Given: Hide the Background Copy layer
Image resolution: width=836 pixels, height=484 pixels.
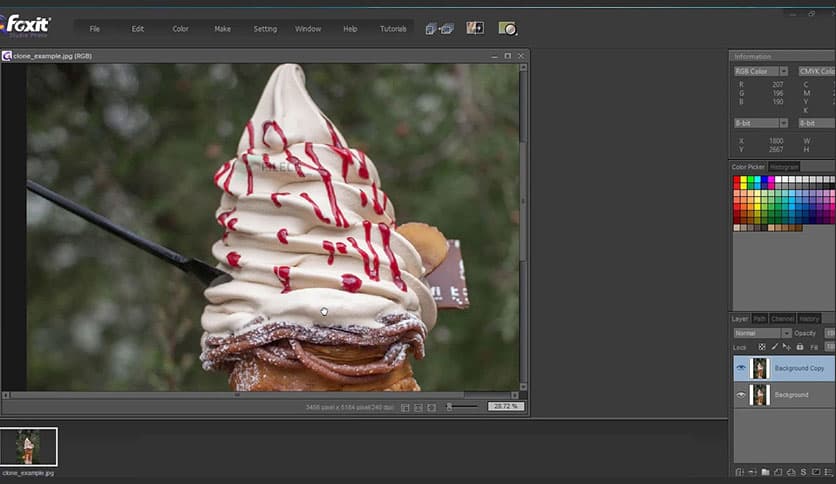Looking at the screenshot, I should click(x=741, y=368).
